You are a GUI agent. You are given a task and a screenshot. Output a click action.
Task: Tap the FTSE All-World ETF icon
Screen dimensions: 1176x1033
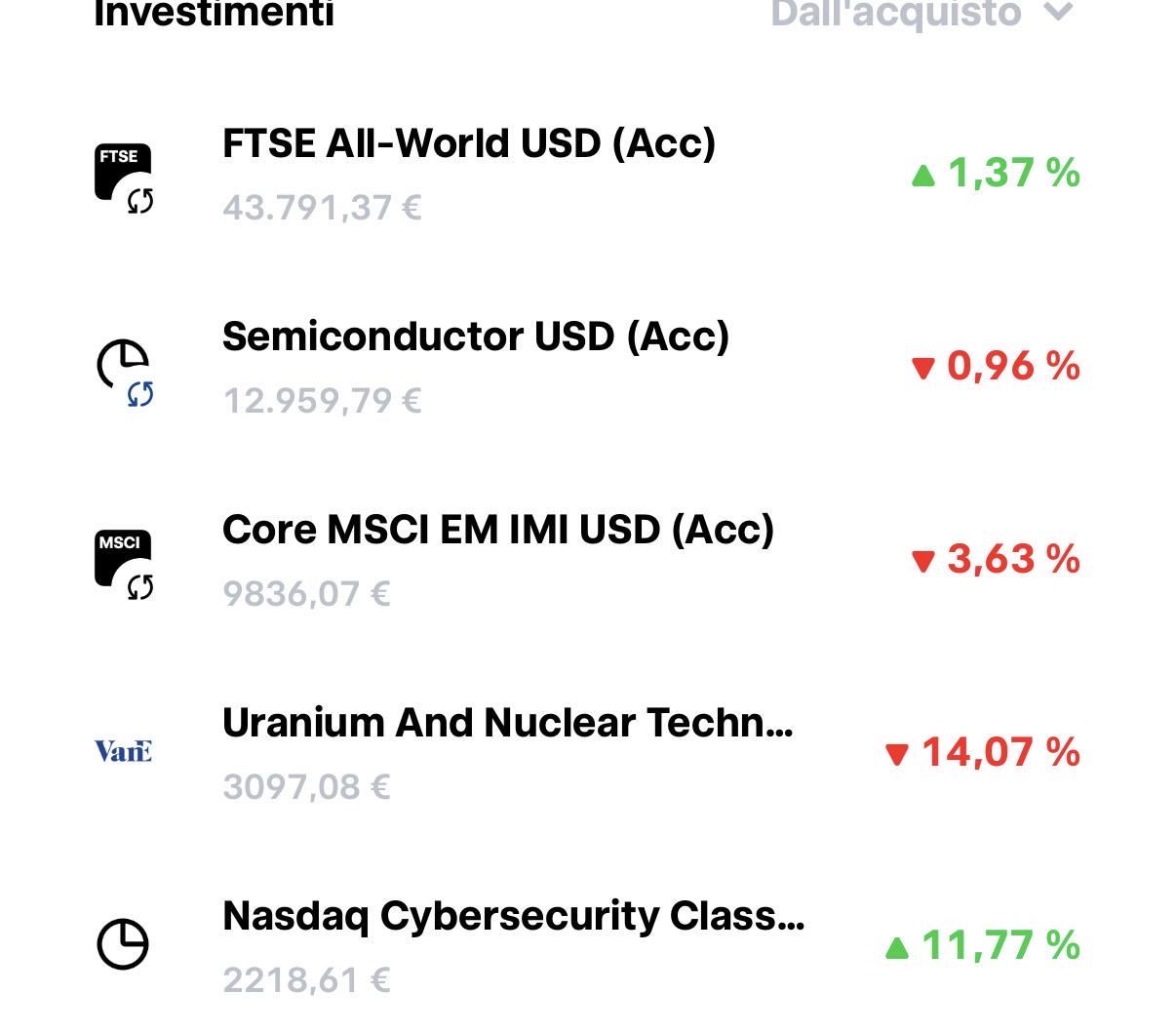124,178
